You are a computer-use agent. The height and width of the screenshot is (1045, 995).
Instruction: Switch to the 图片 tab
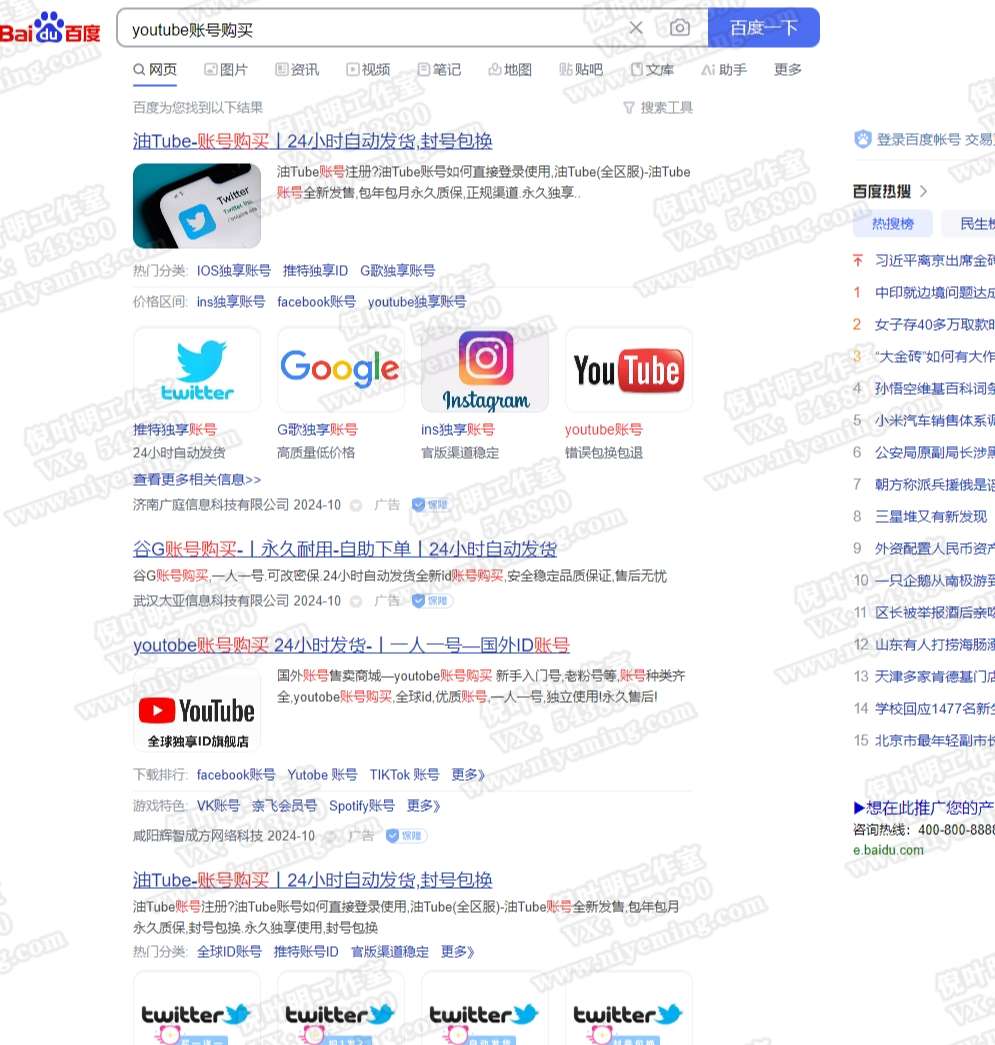226,70
